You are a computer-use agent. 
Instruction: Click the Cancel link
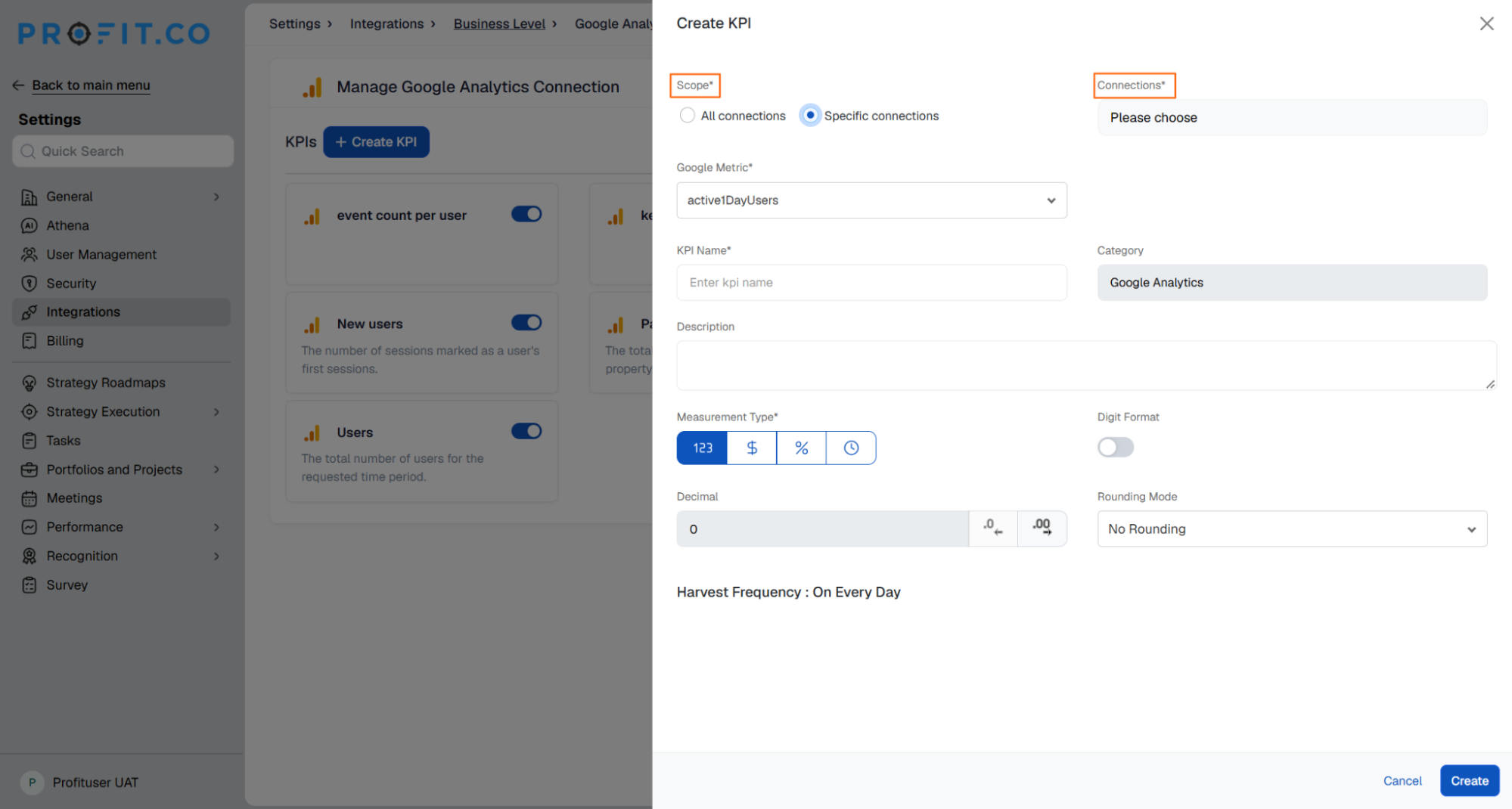click(x=1402, y=781)
